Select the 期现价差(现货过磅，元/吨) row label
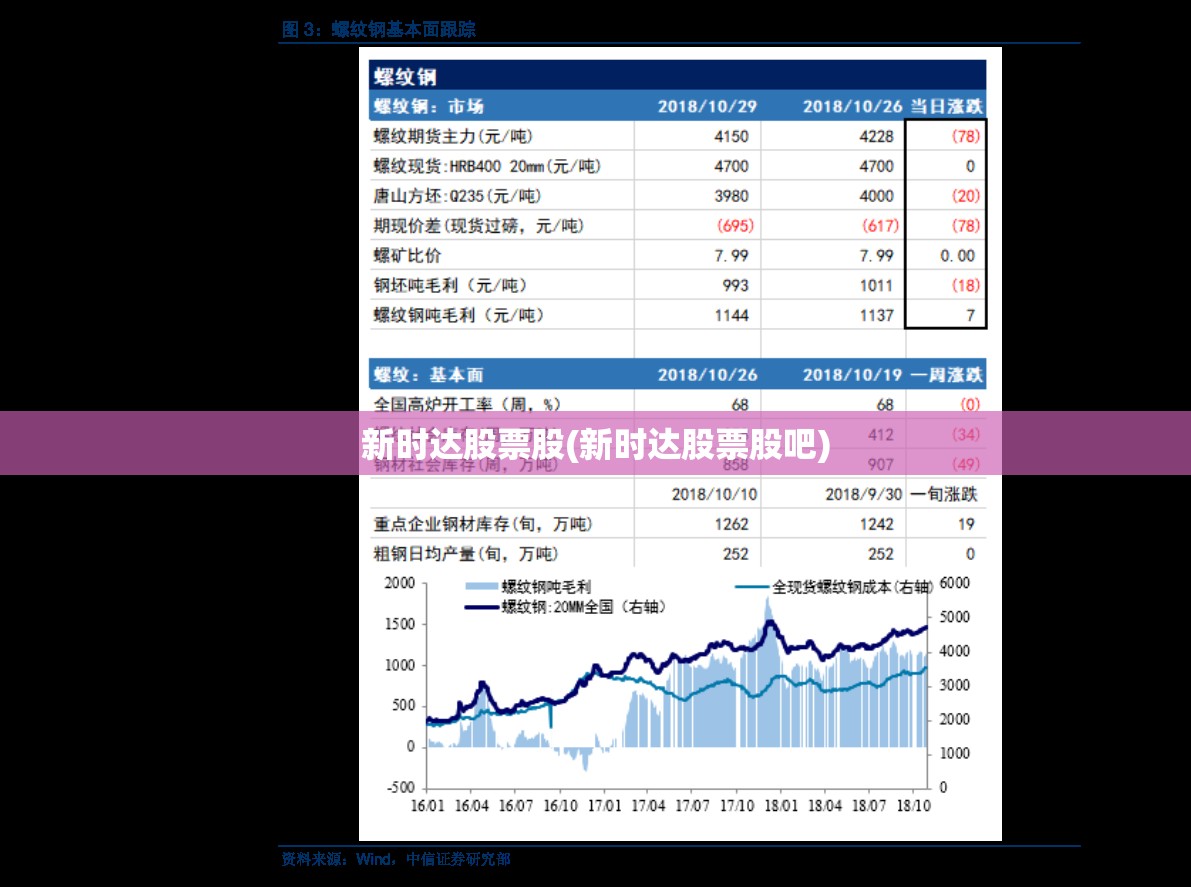Image resolution: width=1191 pixels, height=887 pixels. (x=479, y=226)
